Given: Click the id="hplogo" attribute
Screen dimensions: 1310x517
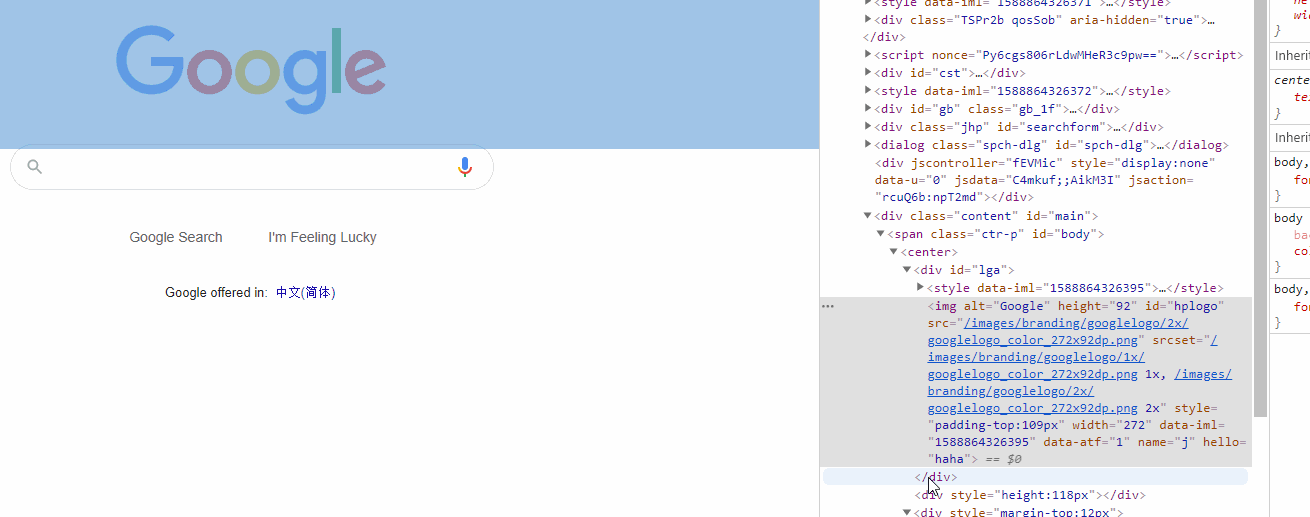Looking at the screenshot, I should click(x=1185, y=306).
